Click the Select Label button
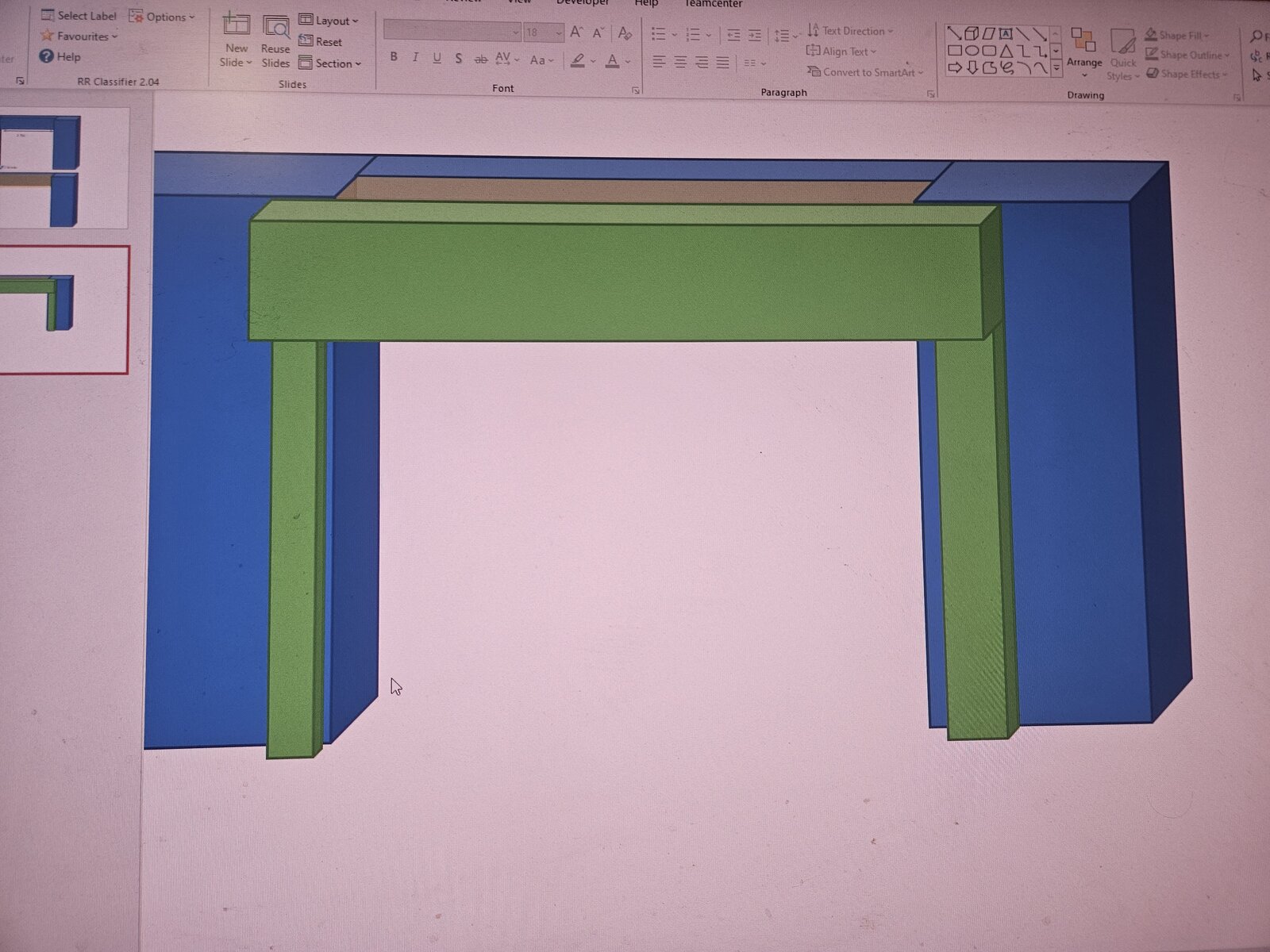 tap(79, 16)
